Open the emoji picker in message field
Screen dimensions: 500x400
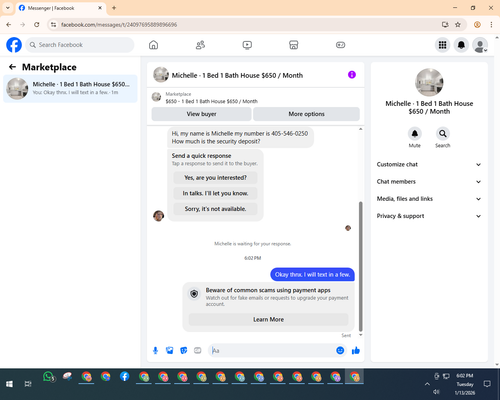click(x=340, y=350)
